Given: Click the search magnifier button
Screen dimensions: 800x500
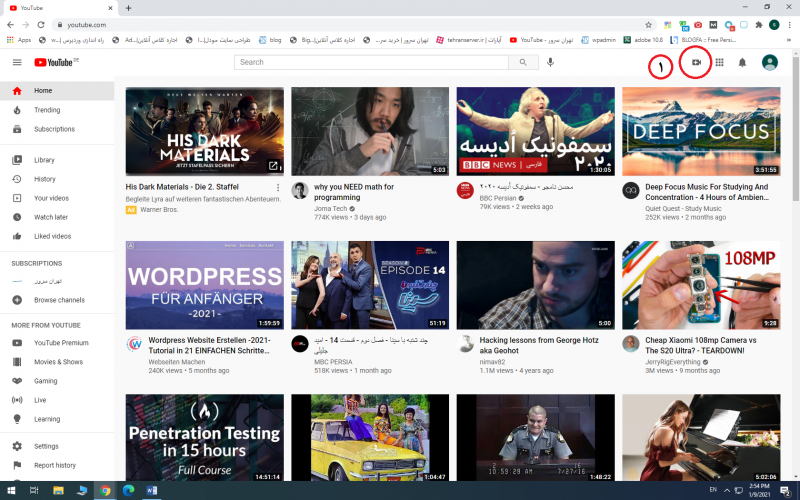Looking at the screenshot, I should click(522, 62).
